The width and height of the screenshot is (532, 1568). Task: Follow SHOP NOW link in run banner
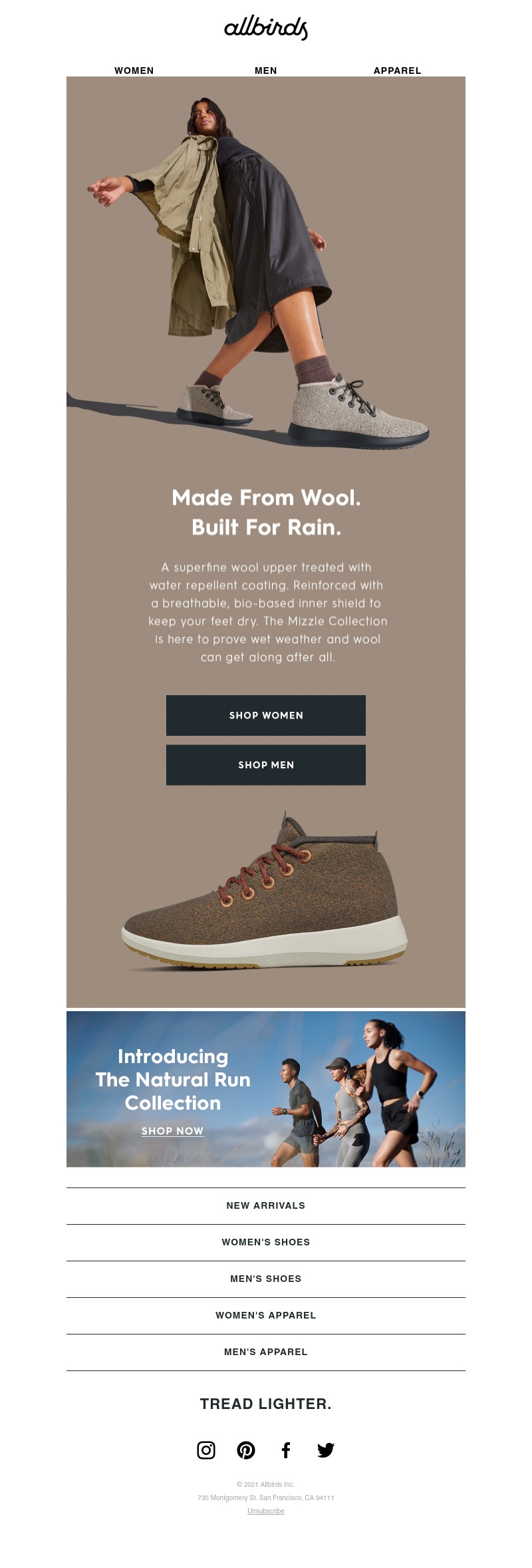pos(172,1131)
